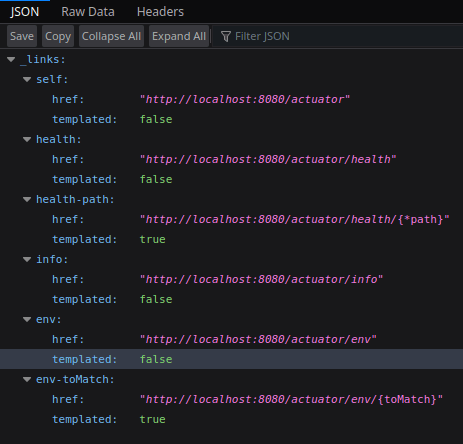Collapse the env node
The width and height of the screenshot is (463, 444).
coord(27,320)
